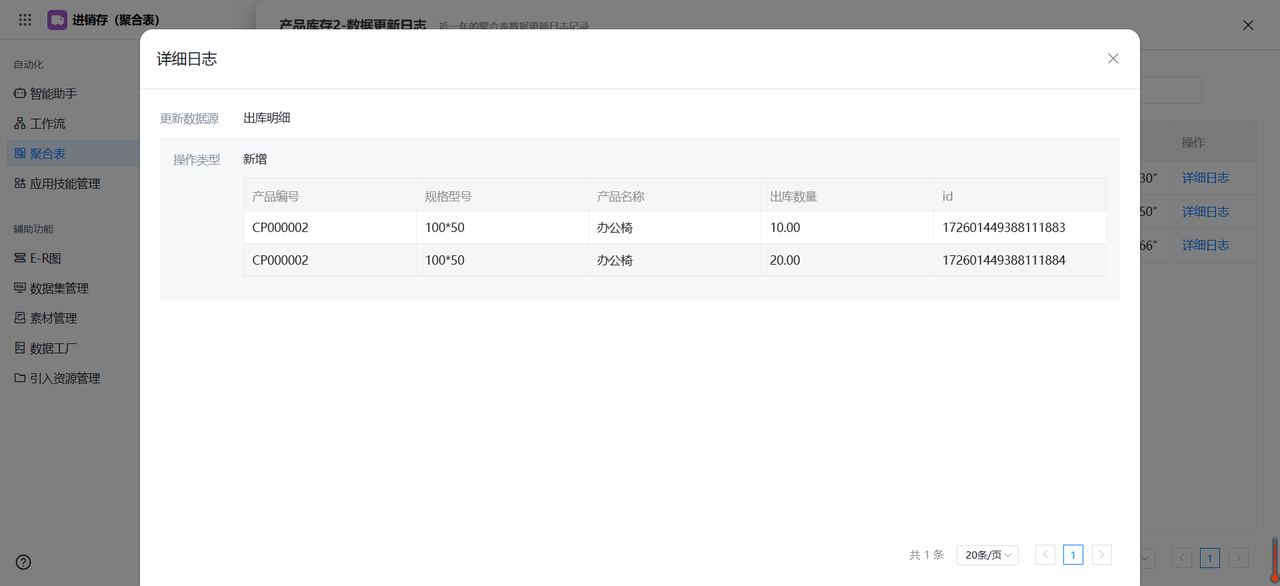Open 引入资源管理 folder item
Image resolution: width=1280 pixels, height=586 pixels.
(64, 378)
